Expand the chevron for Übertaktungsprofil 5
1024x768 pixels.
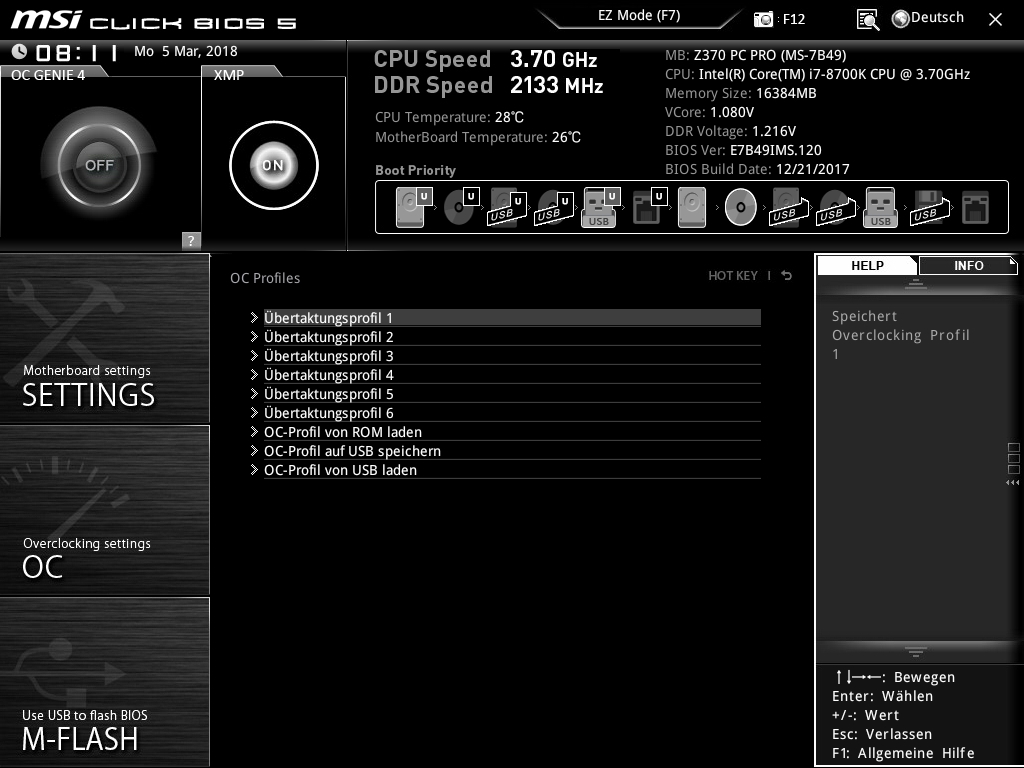(x=254, y=394)
